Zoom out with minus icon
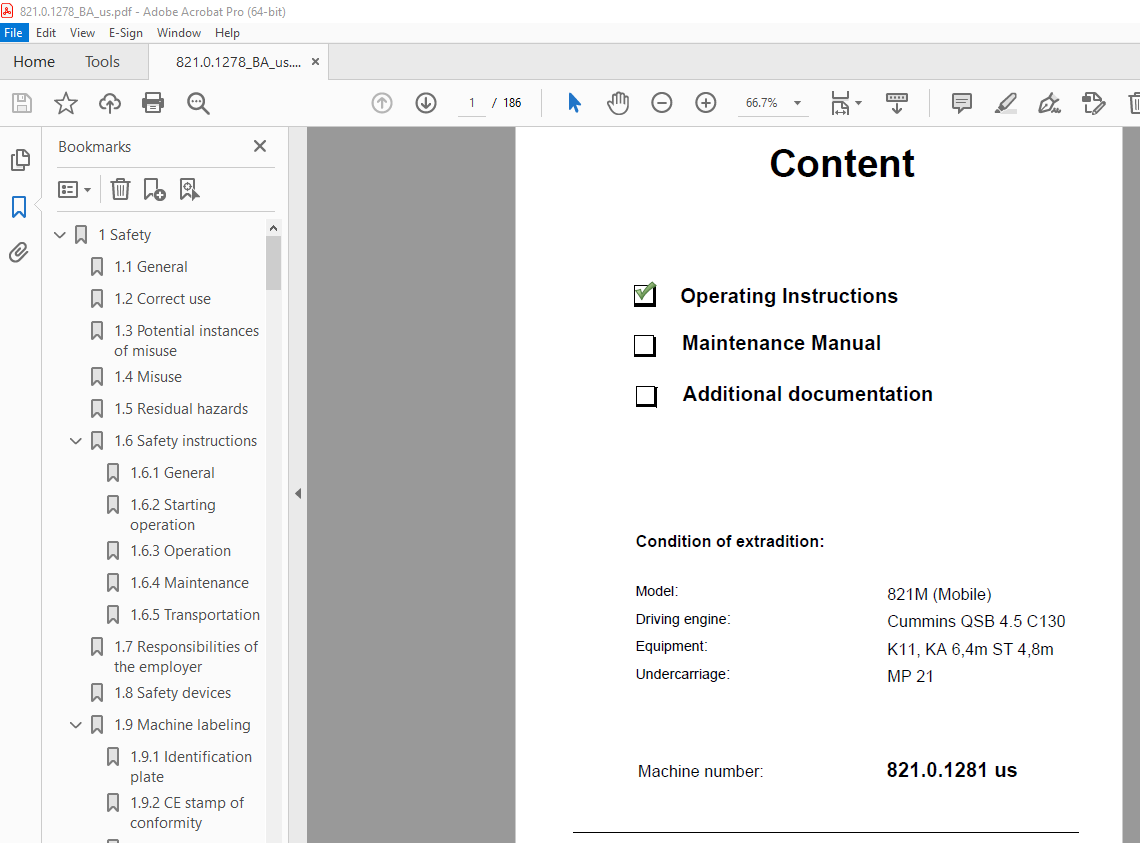 662,103
